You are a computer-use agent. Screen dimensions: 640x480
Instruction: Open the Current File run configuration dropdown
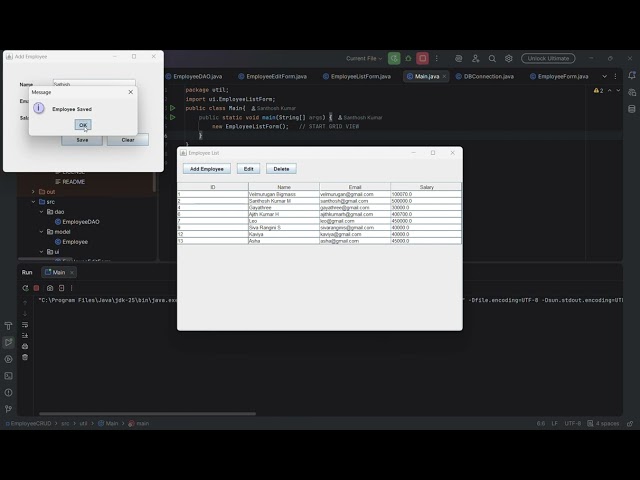point(364,58)
